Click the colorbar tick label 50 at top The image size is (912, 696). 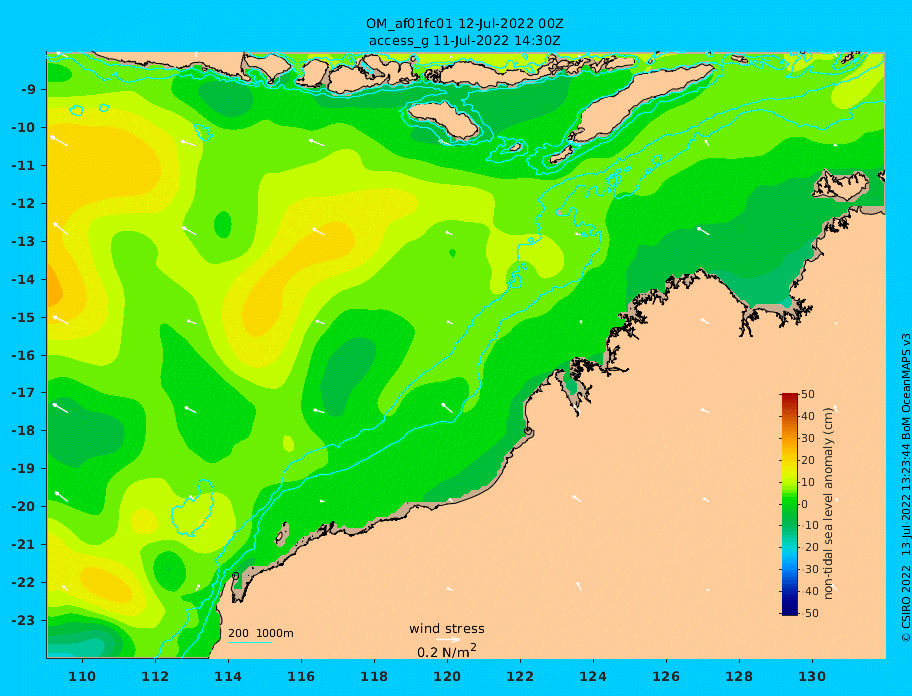coord(808,394)
